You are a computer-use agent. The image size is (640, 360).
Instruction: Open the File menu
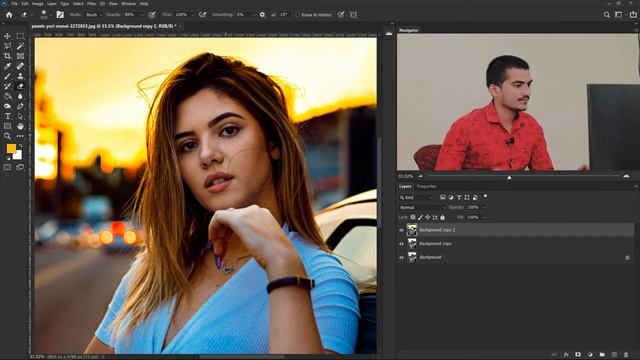point(14,4)
